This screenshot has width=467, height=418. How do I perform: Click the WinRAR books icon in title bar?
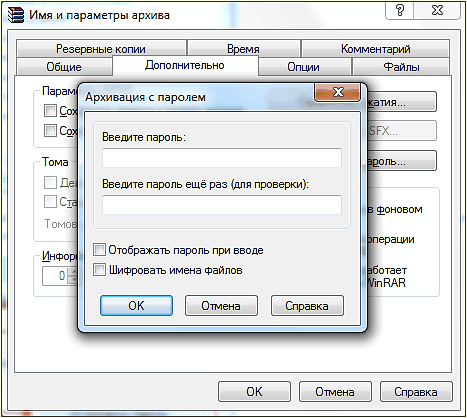[x=16, y=15]
